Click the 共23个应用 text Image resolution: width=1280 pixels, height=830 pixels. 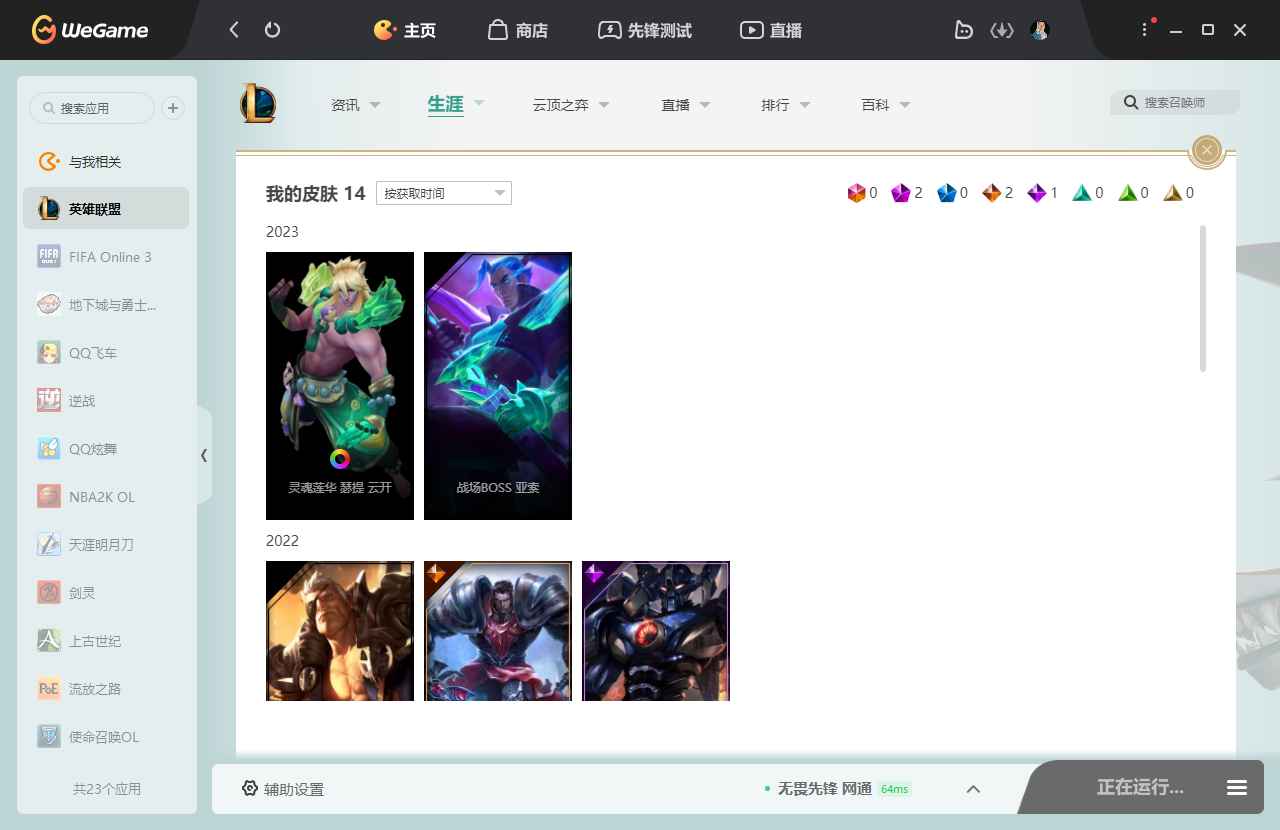coord(107,789)
